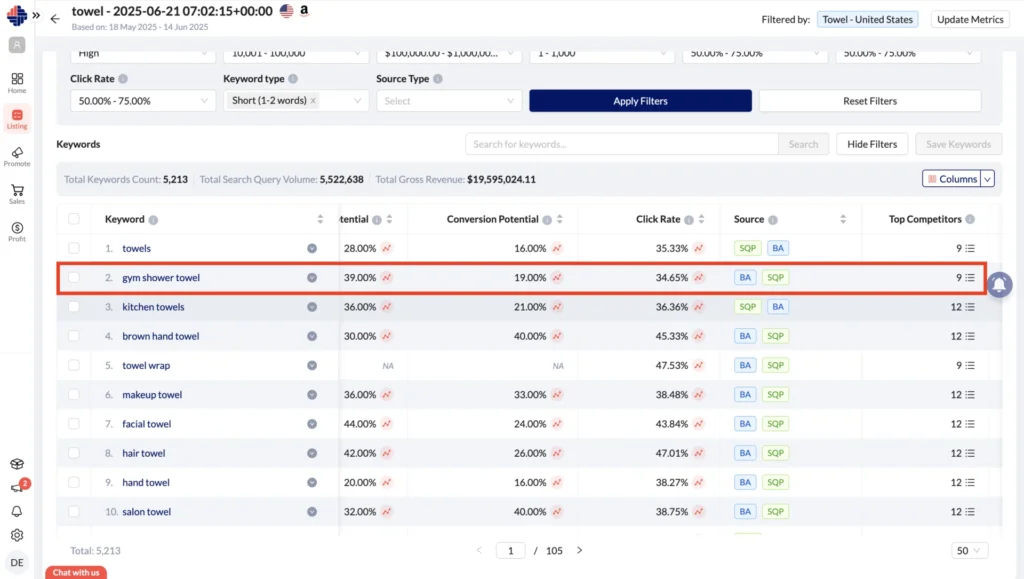Viewport: 1024px width, 579px height.
Task: Expand the Source Type select dropdown
Action: [448, 101]
